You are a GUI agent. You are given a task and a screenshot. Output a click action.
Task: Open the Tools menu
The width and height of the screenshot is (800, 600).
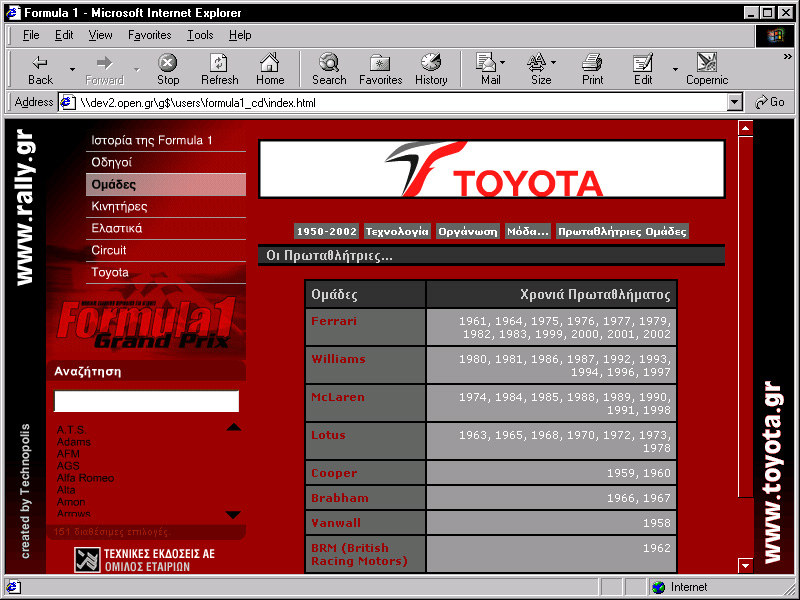tap(200, 35)
